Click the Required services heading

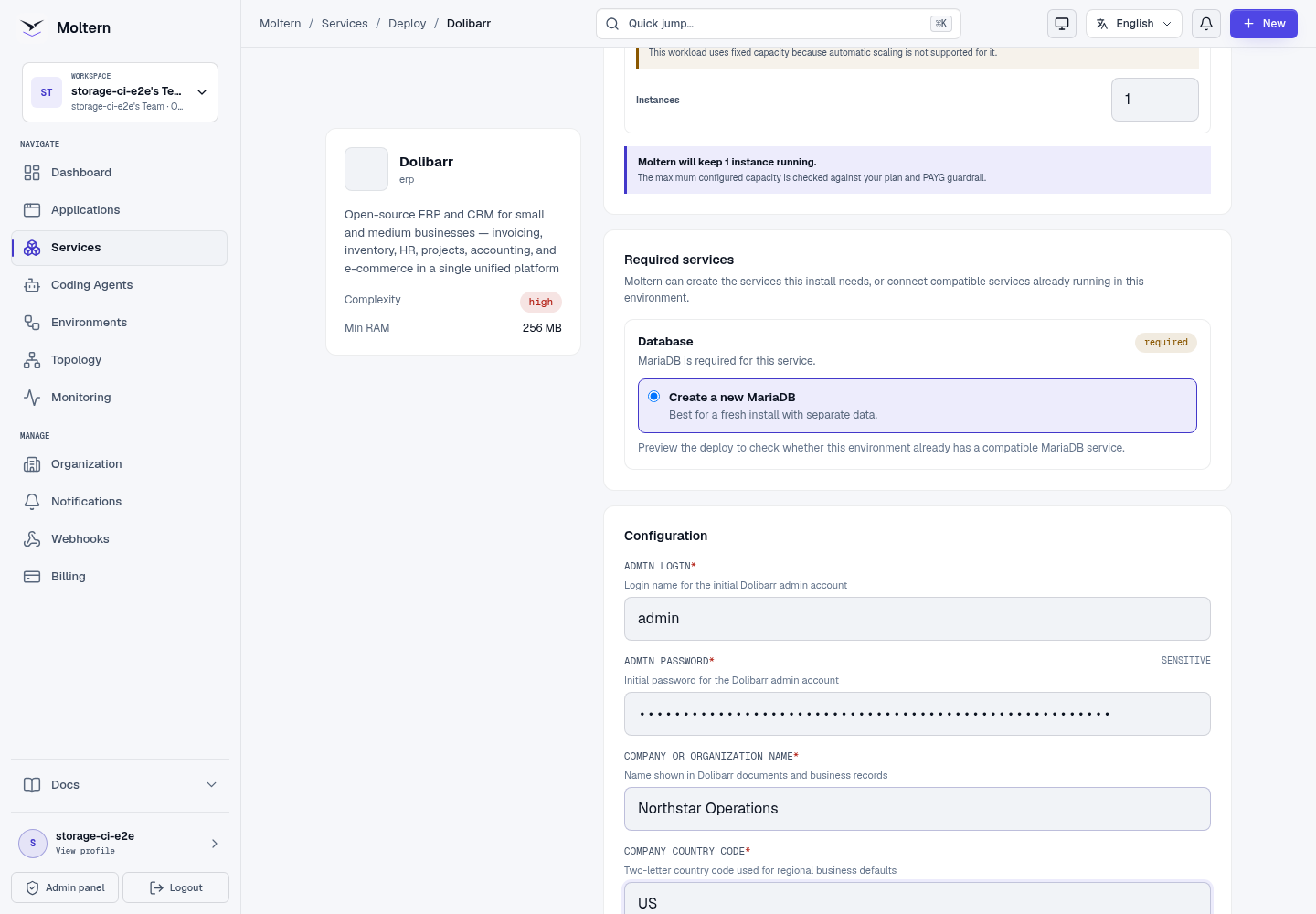(x=679, y=260)
